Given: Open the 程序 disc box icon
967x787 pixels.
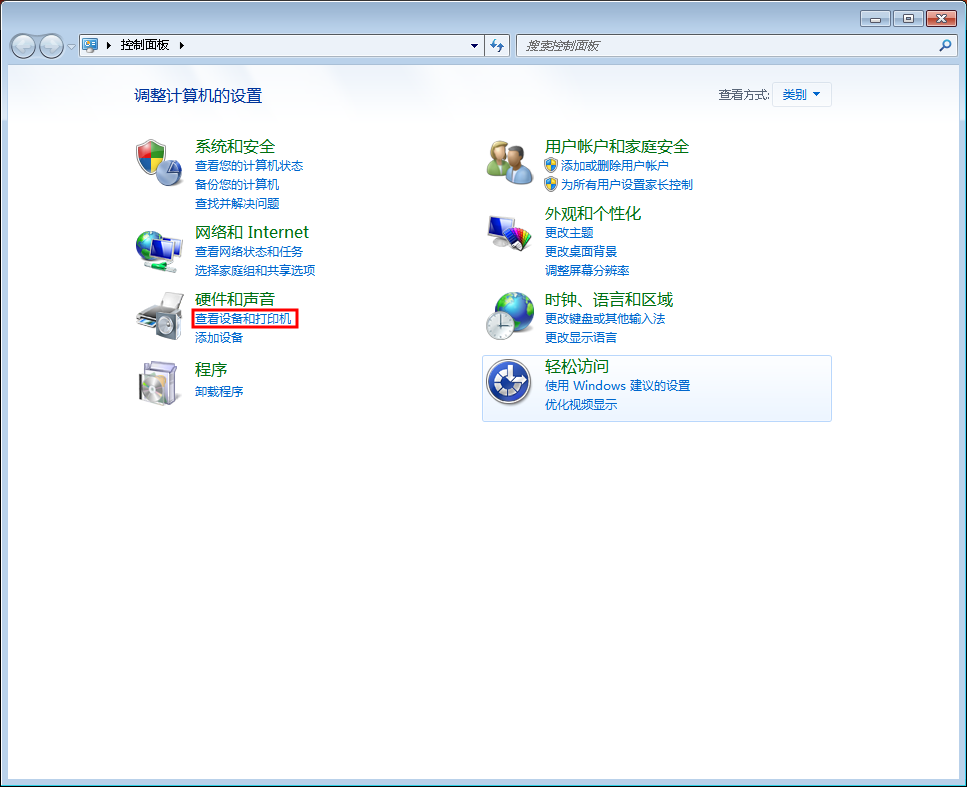Looking at the screenshot, I should click(159, 383).
